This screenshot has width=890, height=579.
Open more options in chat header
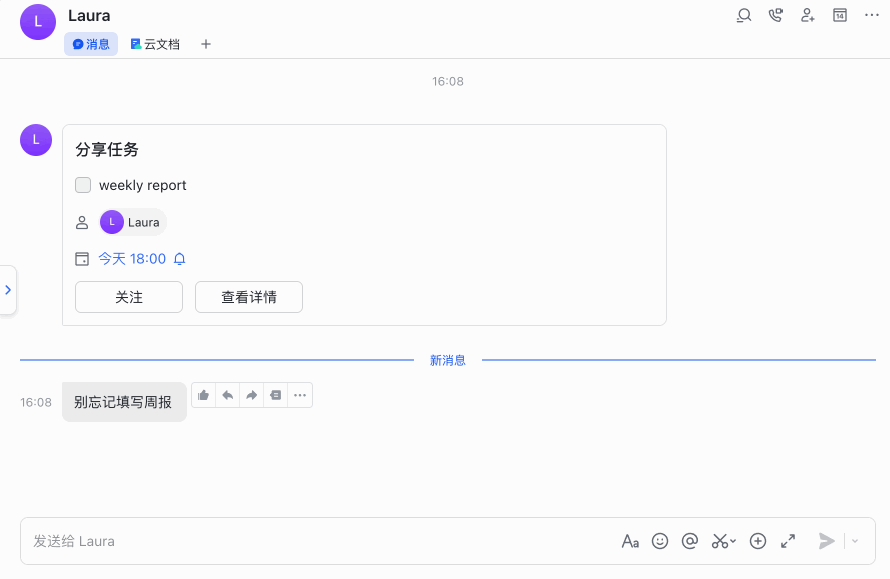[872, 15]
